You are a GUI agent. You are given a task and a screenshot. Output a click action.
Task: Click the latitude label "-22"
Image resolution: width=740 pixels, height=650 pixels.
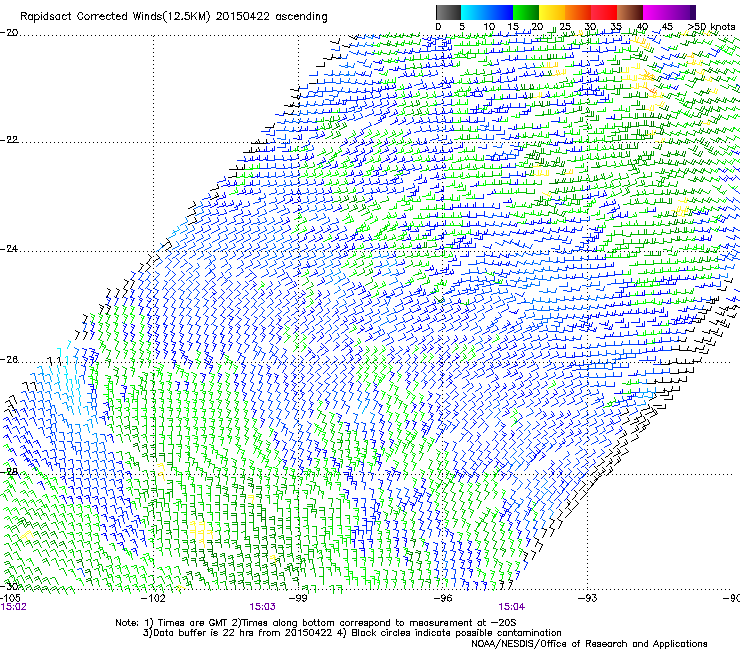point(9,140)
